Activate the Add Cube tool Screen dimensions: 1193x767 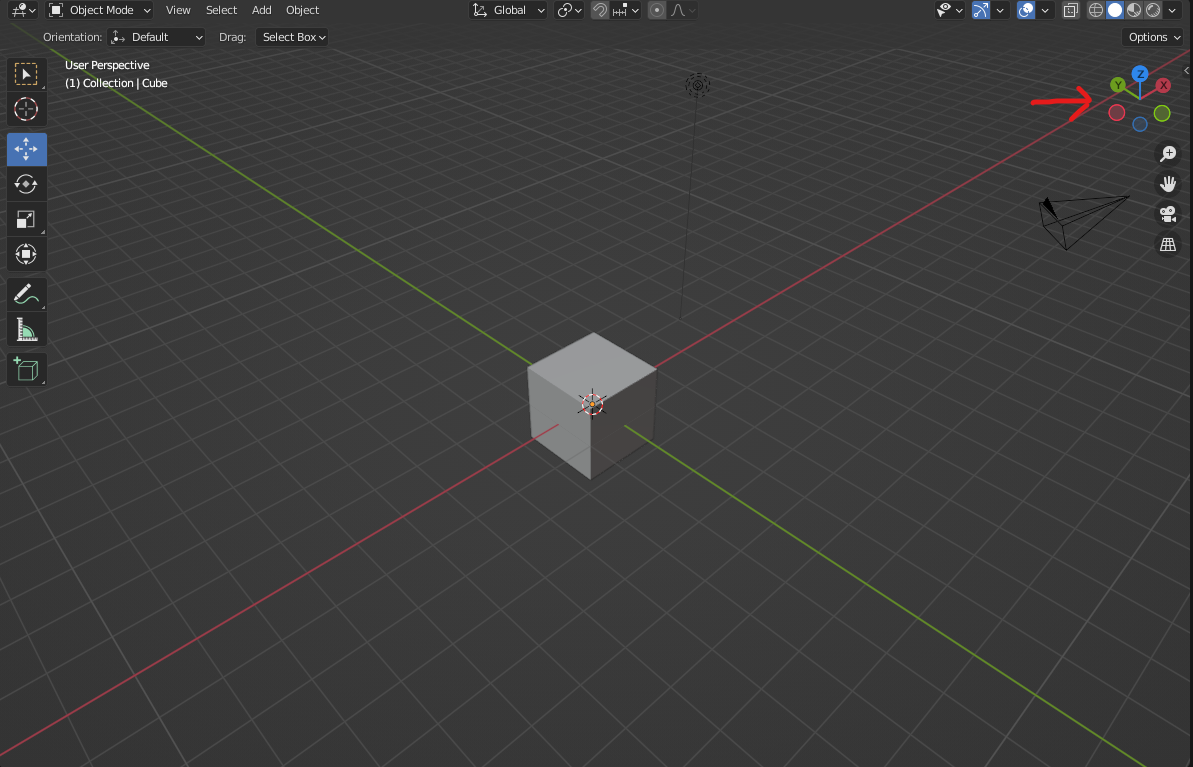27,369
